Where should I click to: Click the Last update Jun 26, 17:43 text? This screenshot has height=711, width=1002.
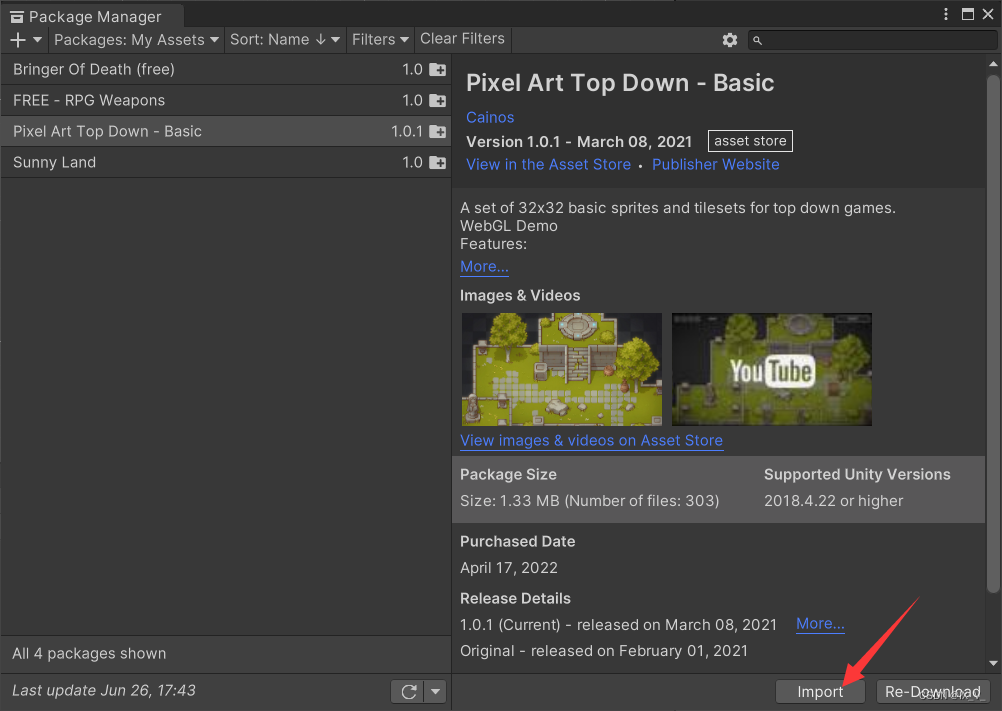pyautogui.click(x=104, y=691)
